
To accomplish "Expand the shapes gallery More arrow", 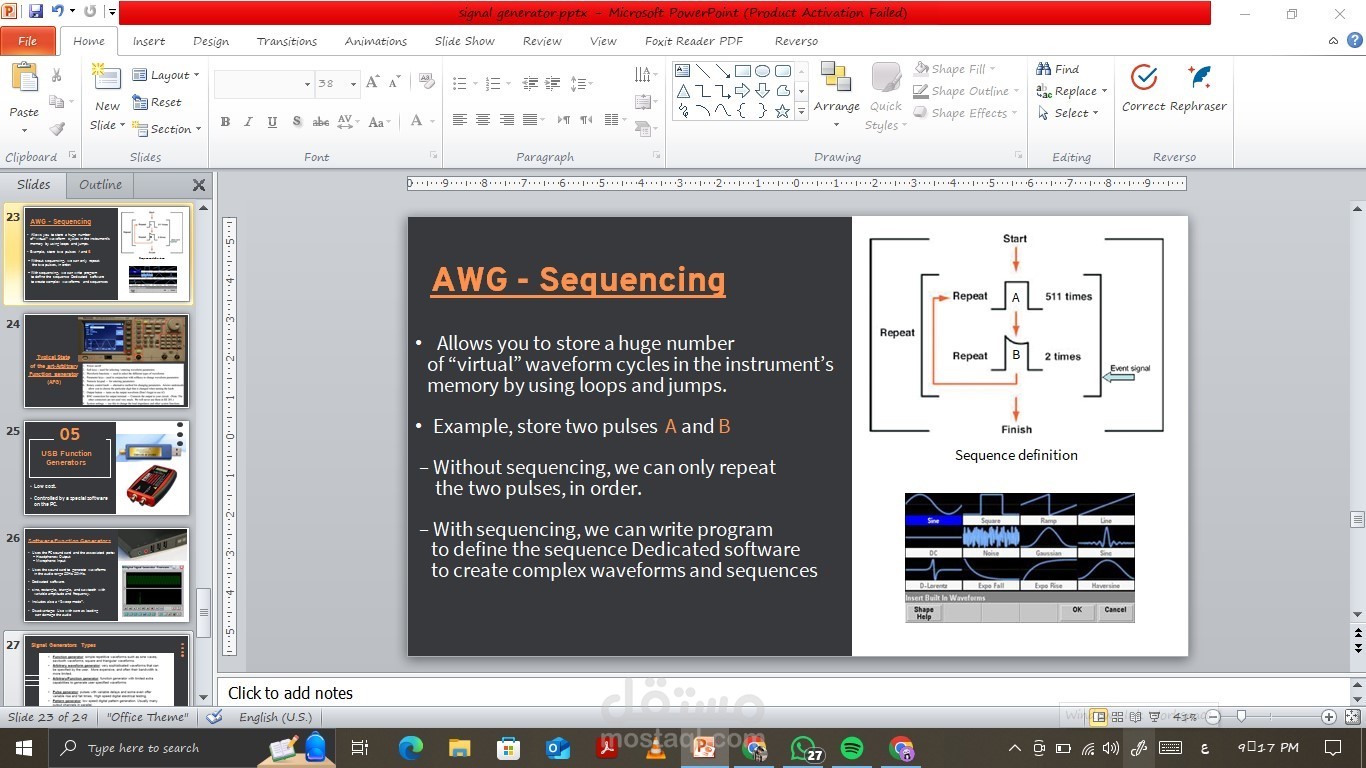I will [x=802, y=111].
